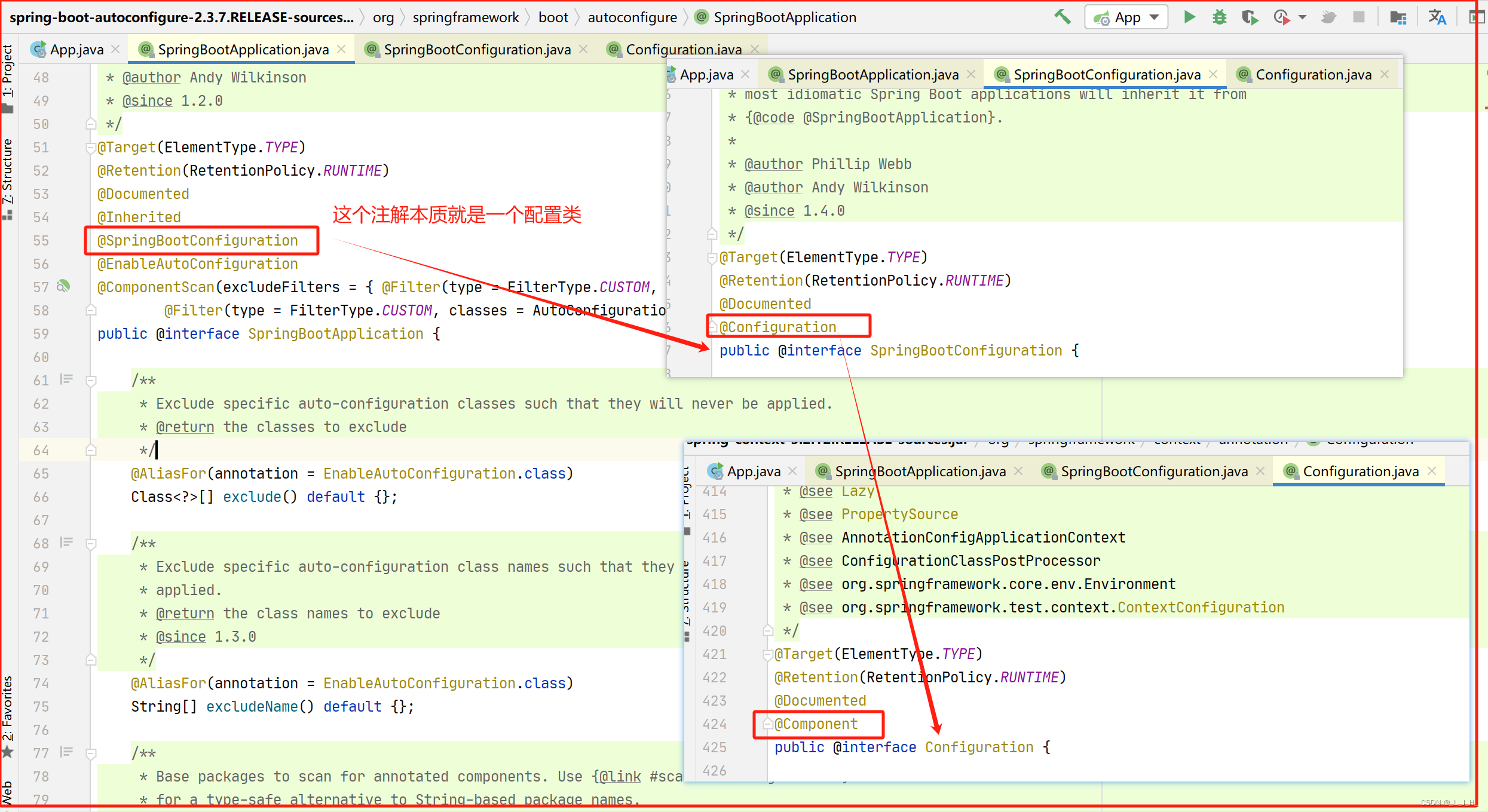Image resolution: width=1488 pixels, height=812 pixels.
Task: Click the spring-boot-autoconfigure jar breadcrumb
Action: tap(182, 17)
